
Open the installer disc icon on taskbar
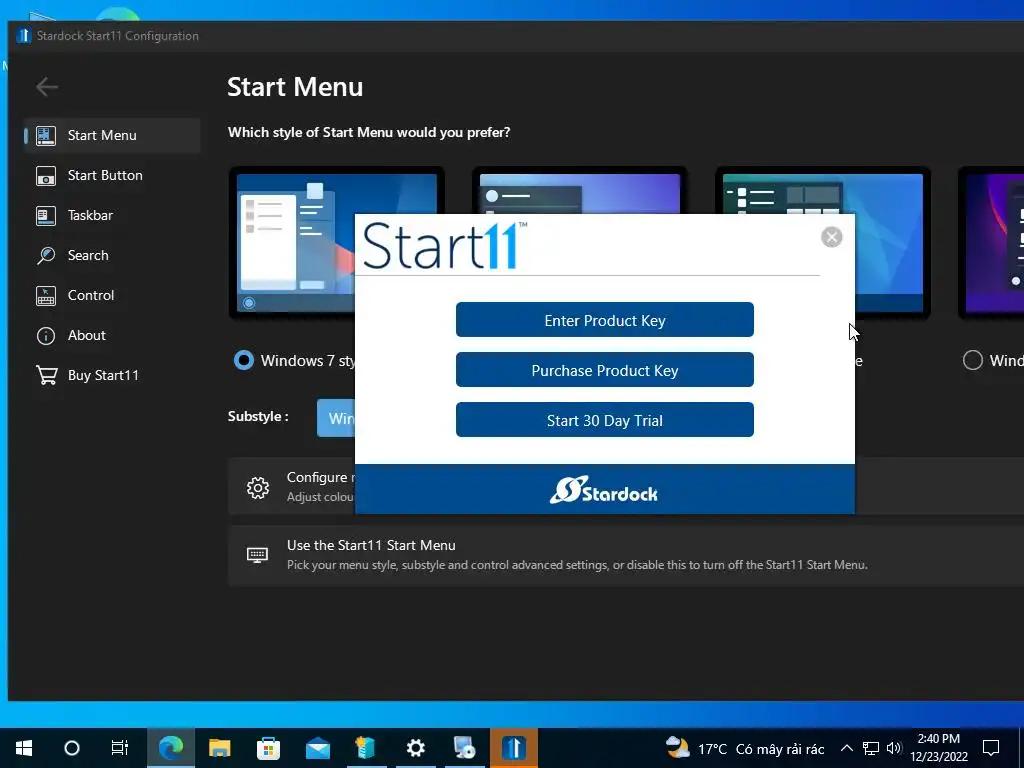tap(464, 748)
